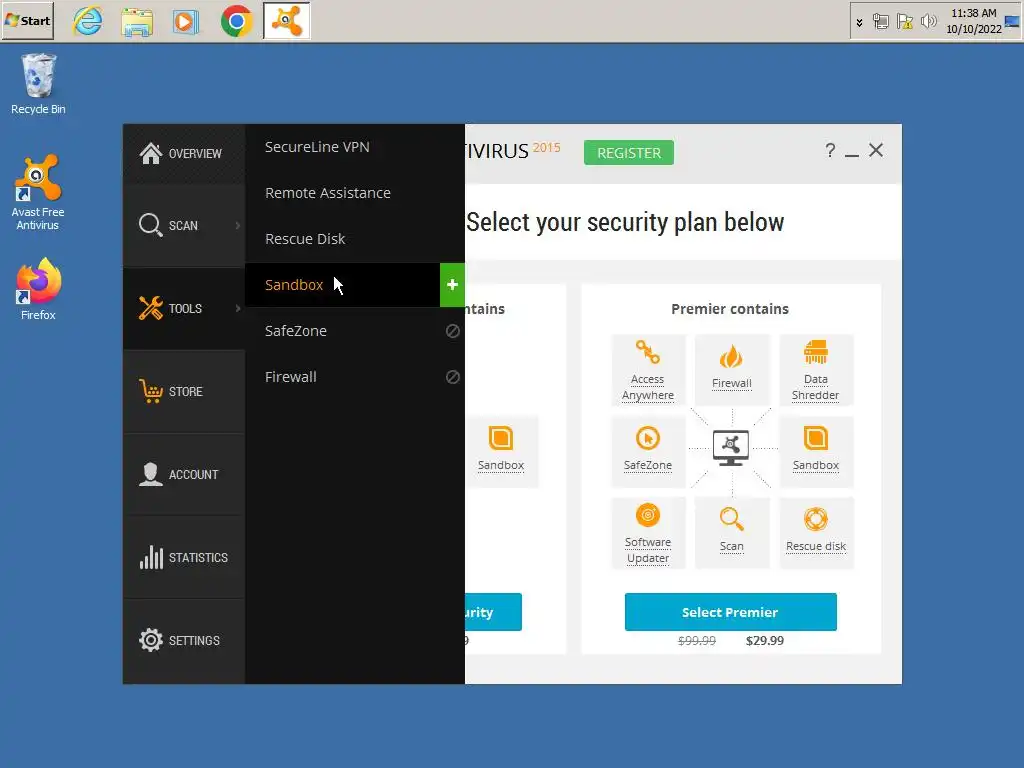
Task: Click the Sandbox icon in left plan panel
Action: pyautogui.click(x=501, y=438)
